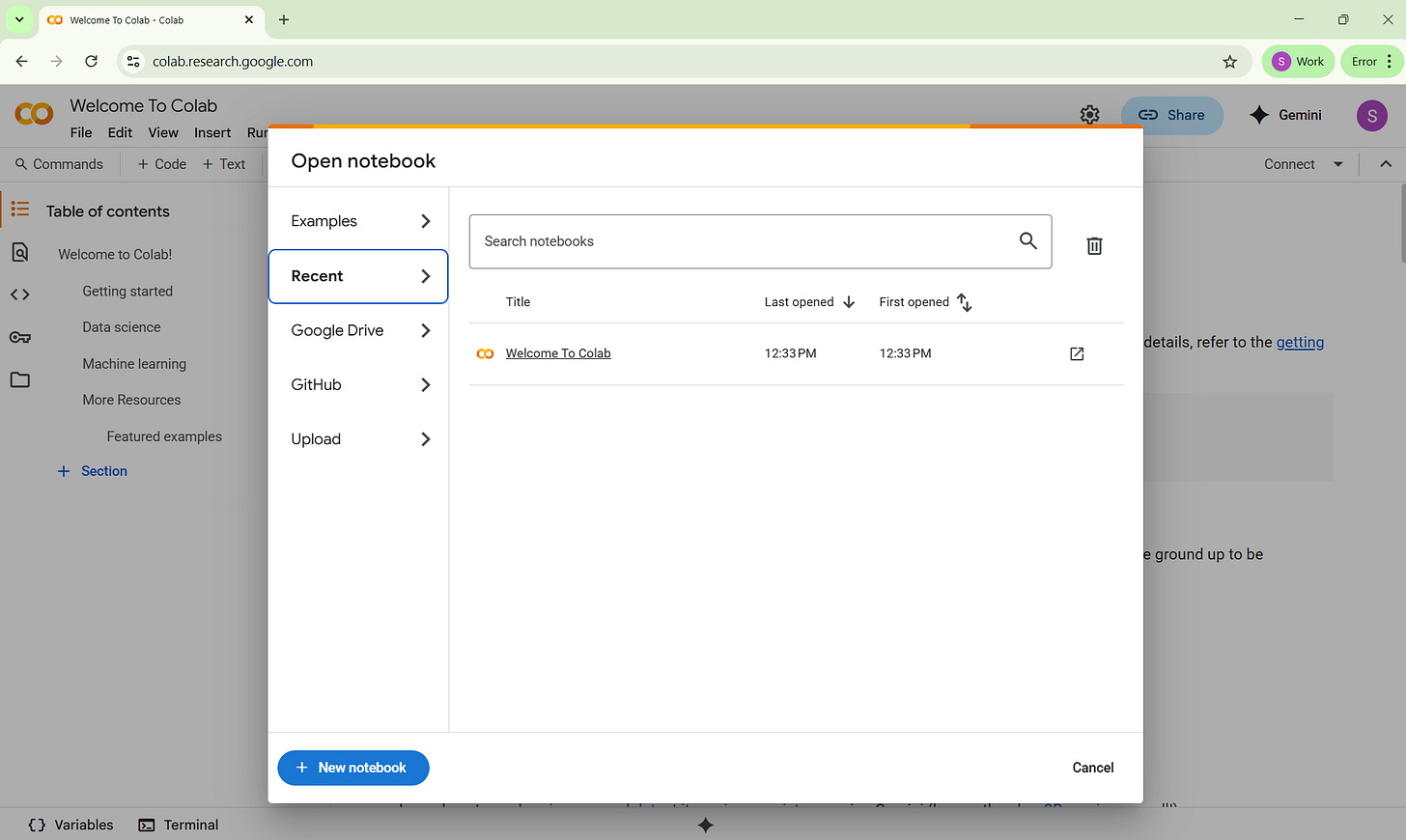Screen dimensions: 1406x840
Task: Open Code snippets sidebar icon
Action: 20,294
